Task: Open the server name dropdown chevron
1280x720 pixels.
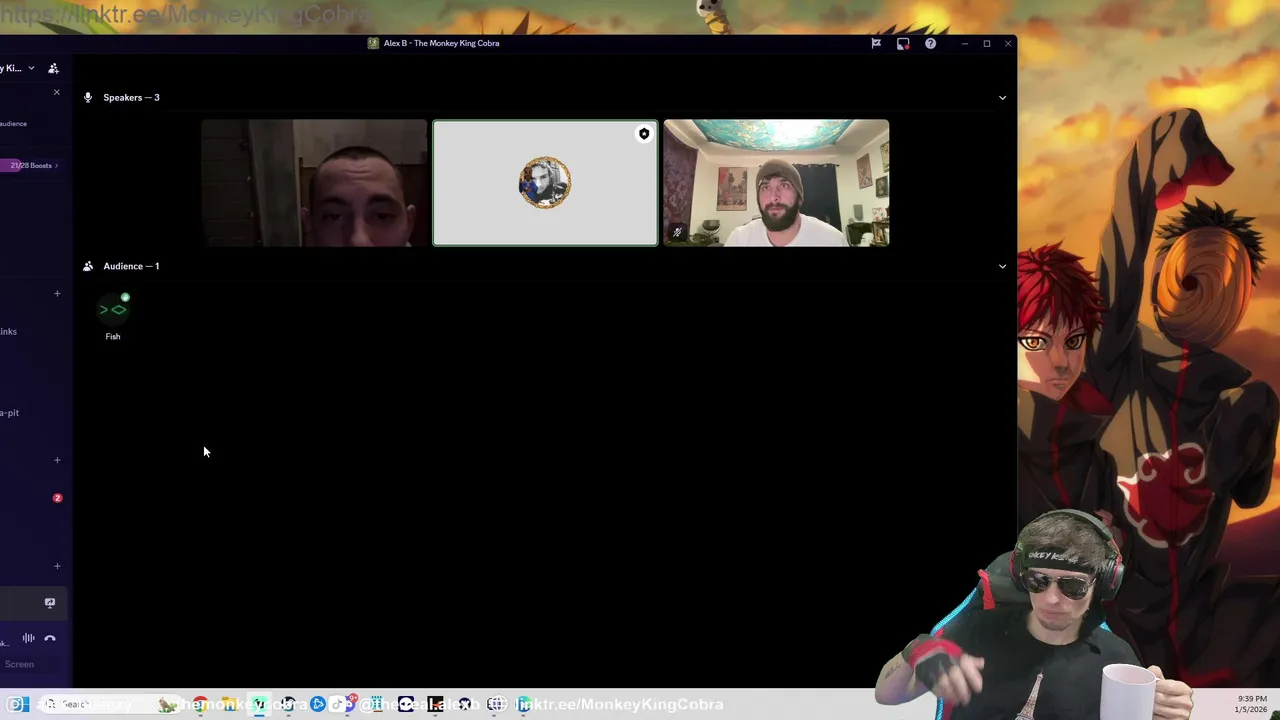Action: (31, 68)
